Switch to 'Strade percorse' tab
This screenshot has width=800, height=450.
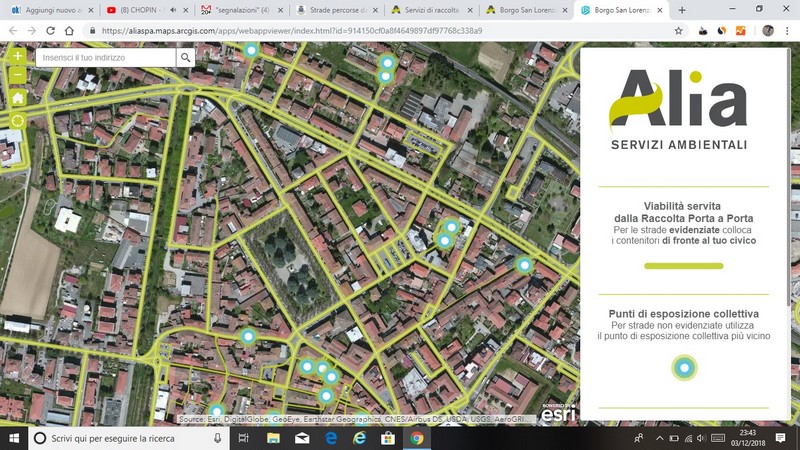[337, 10]
